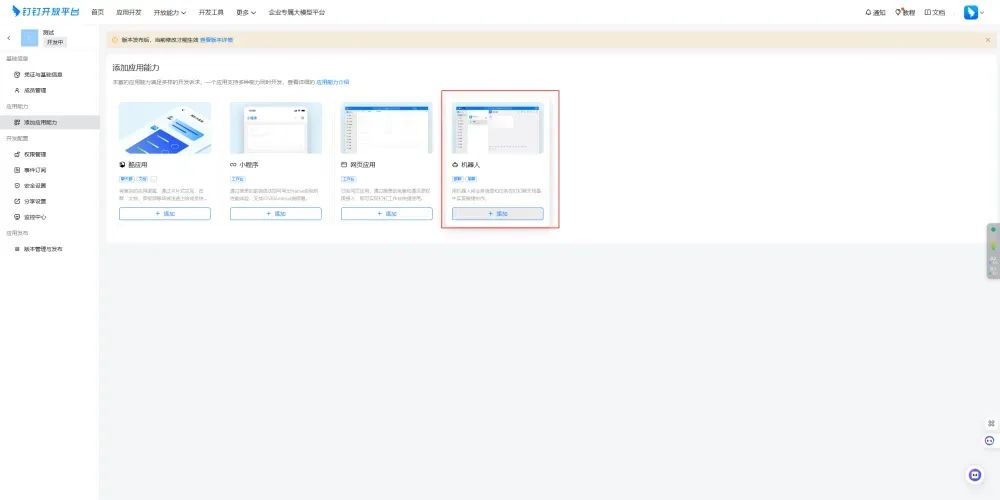The image size is (1000, 500).
Task: Expand the 开放能力 dropdown menu
Action: click(x=170, y=12)
